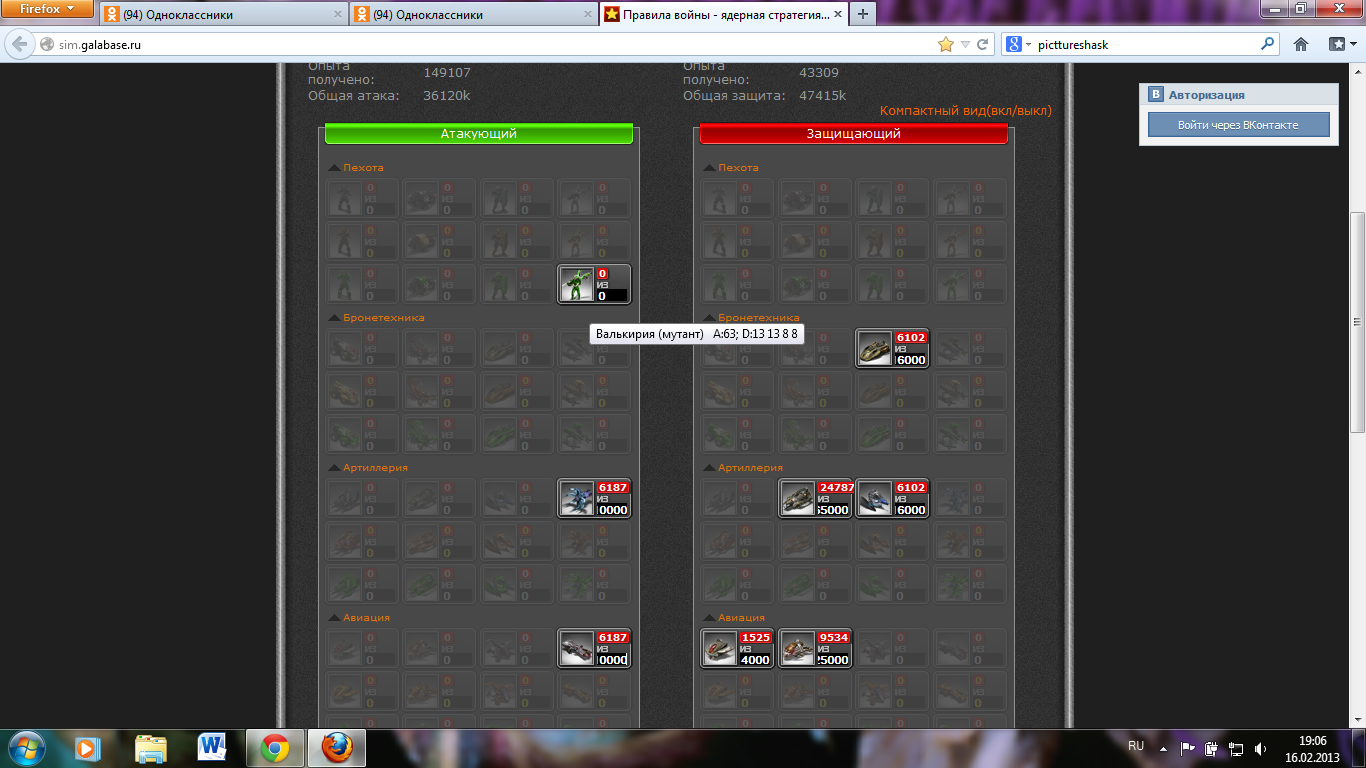This screenshot has width=1366, height=768.
Task: Click the page's vertical scrollbar thumb
Action: (x=1358, y=322)
